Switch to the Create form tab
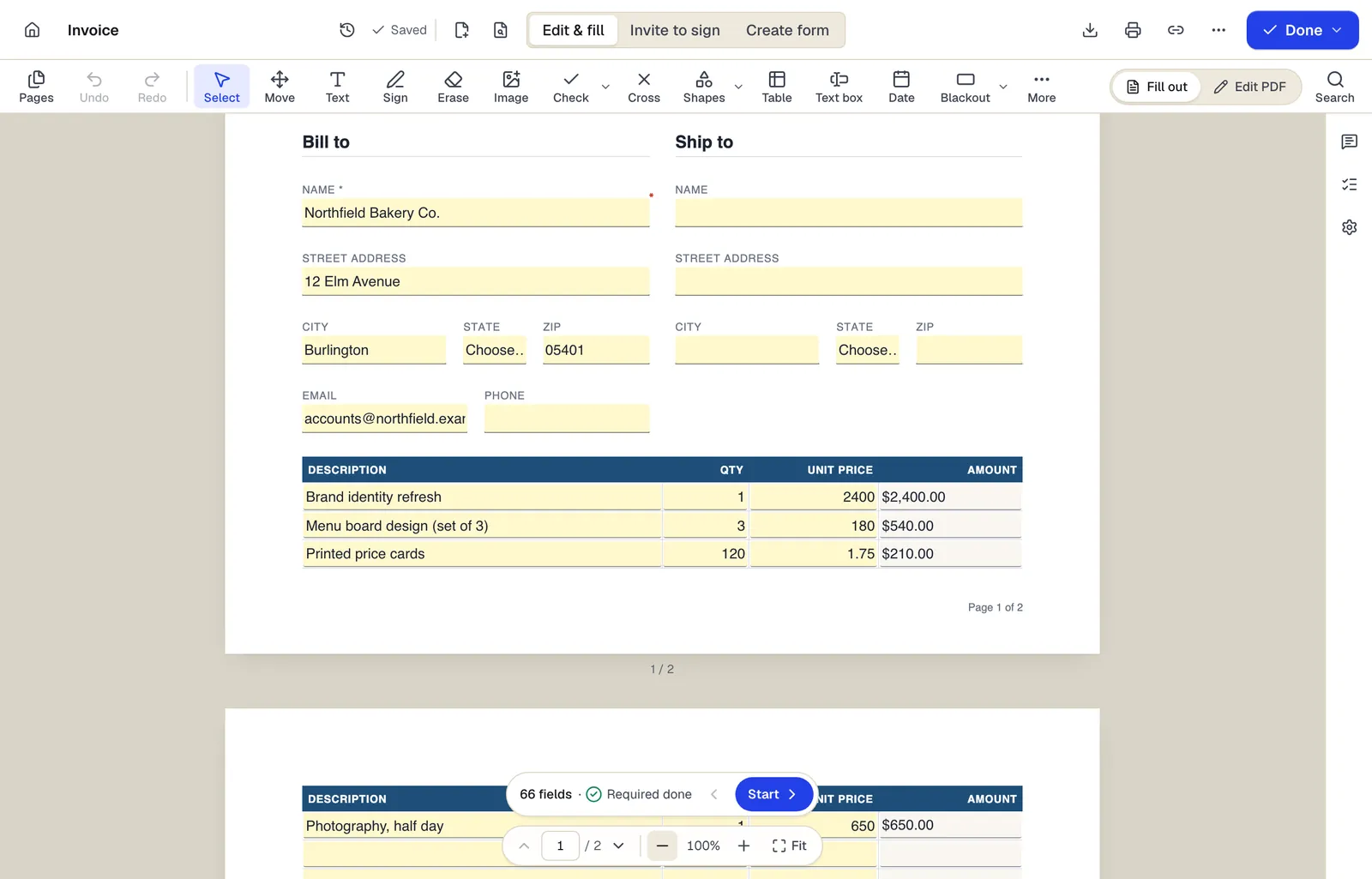Viewport: 1372px width, 879px height. (x=787, y=30)
